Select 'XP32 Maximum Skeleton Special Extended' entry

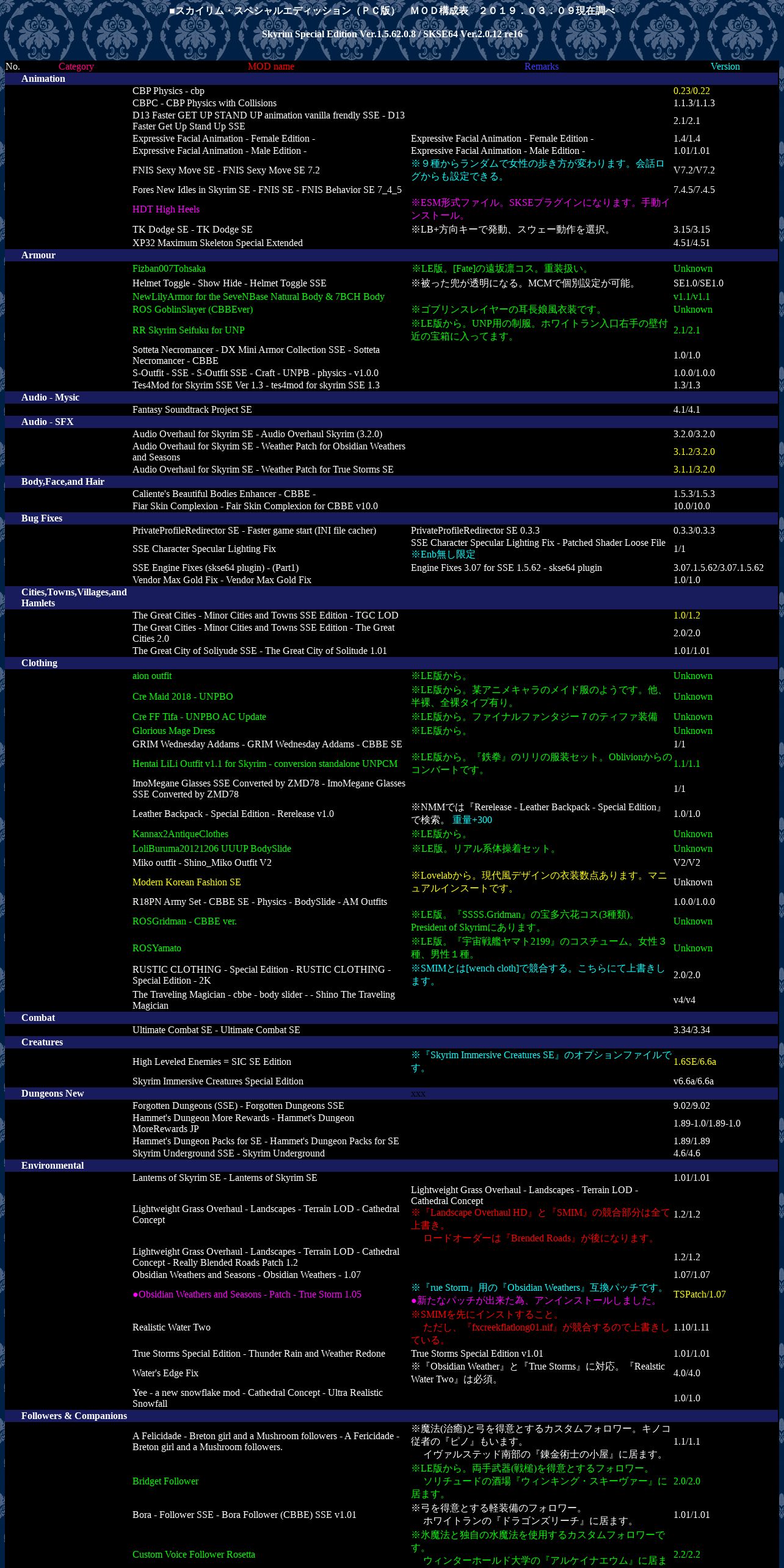click(217, 243)
